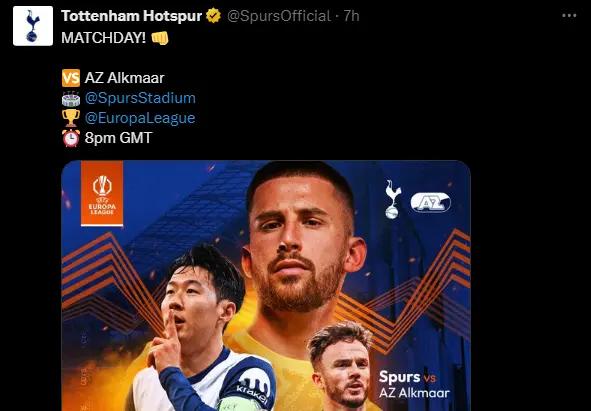Open the matchday poster image

(266, 286)
